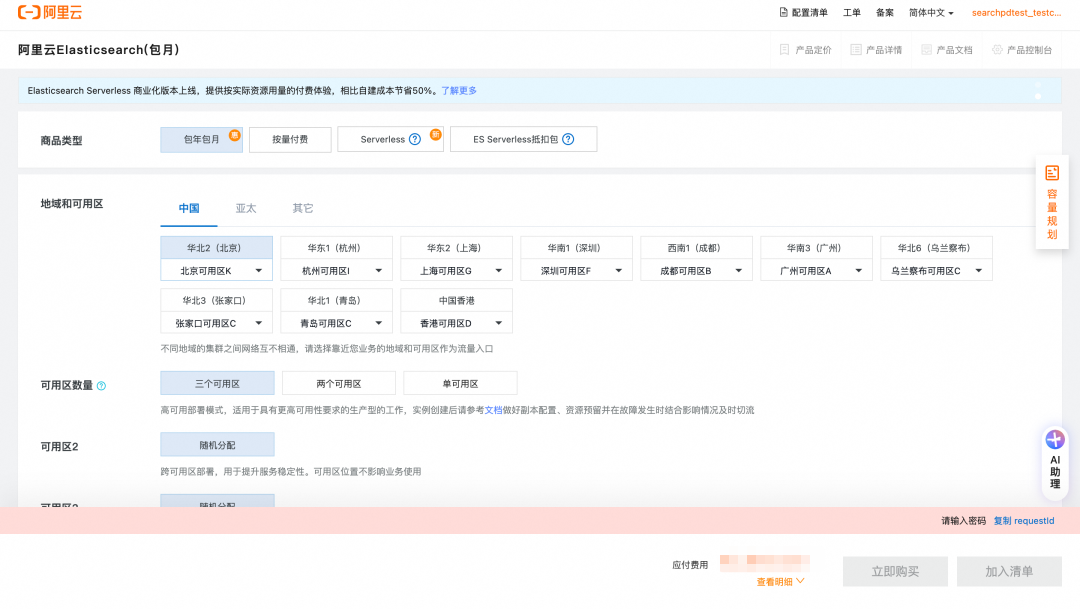Click the 加入清单 button
The height and width of the screenshot is (609, 1080).
[x=1009, y=571]
